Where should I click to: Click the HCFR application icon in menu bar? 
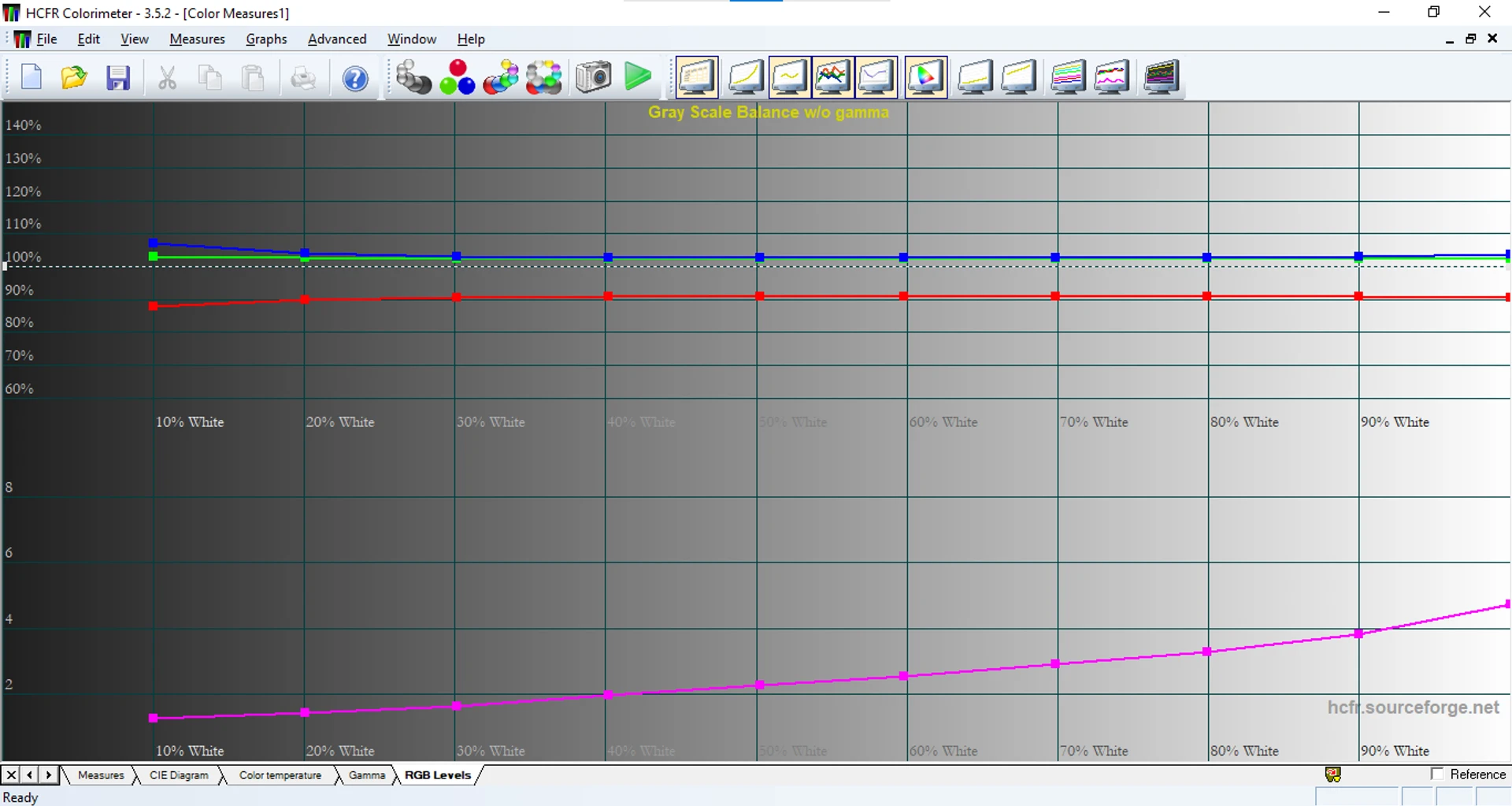(x=22, y=39)
